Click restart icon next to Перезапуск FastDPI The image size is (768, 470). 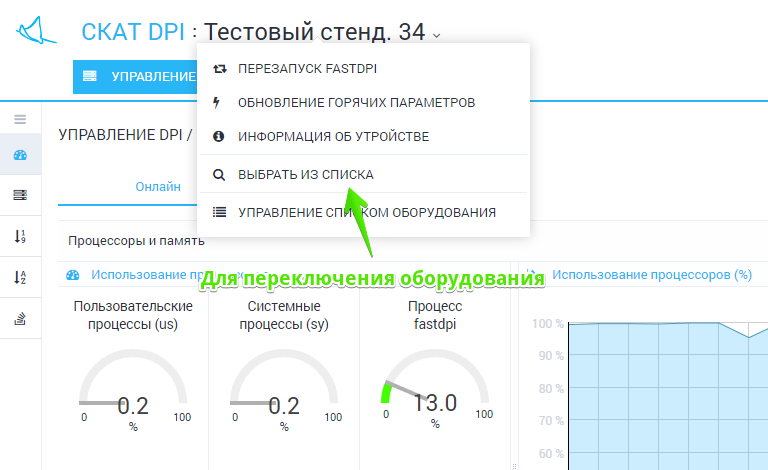[219, 68]
